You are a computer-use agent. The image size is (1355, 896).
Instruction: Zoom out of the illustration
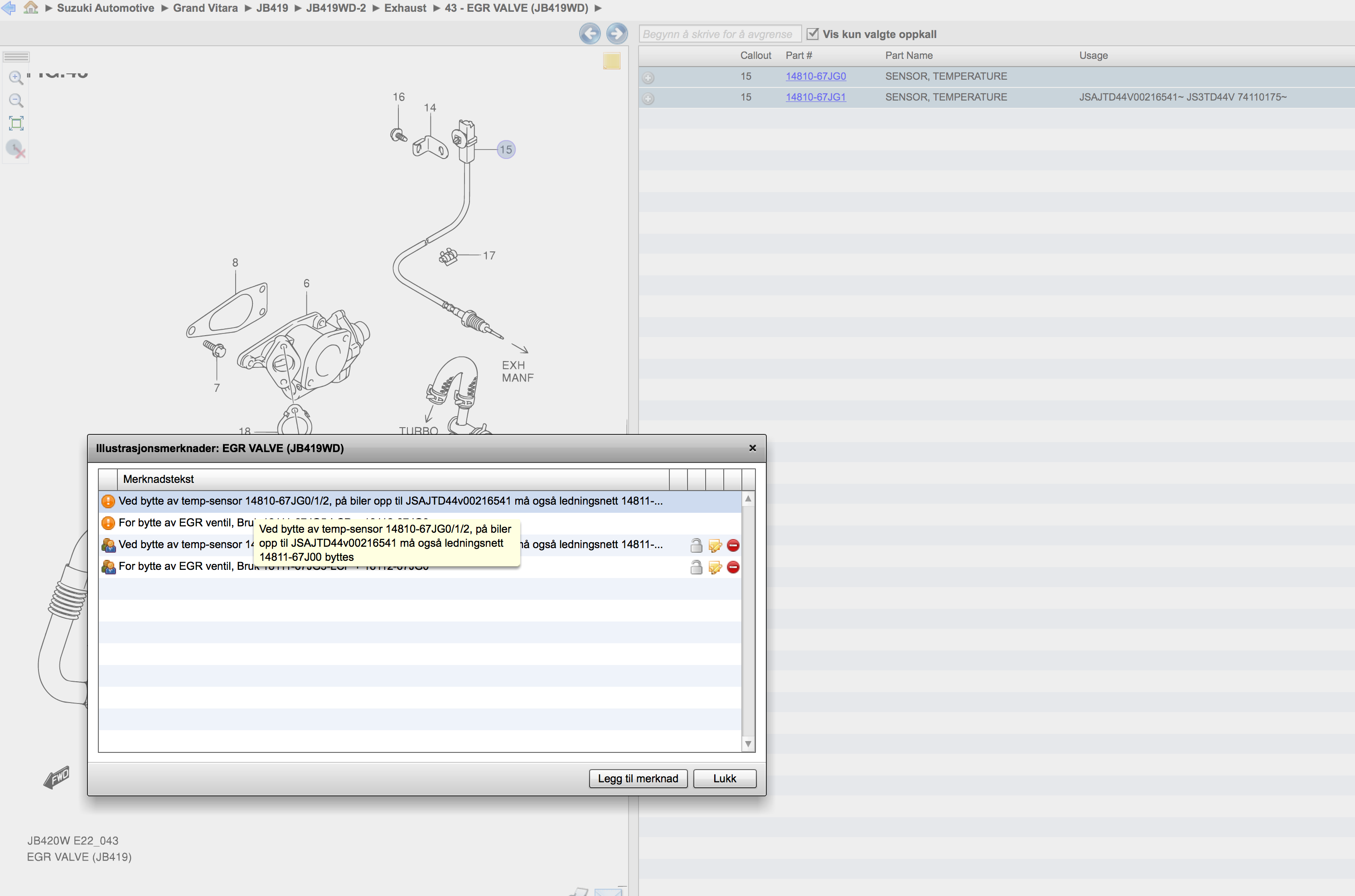[x=16, y=101]
